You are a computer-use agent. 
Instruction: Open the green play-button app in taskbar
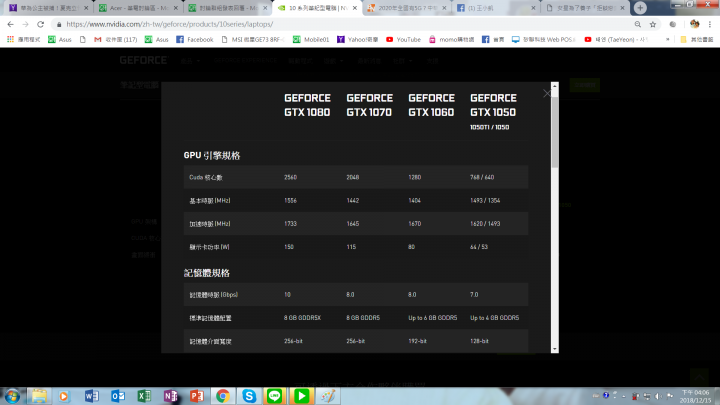[301, 396]
